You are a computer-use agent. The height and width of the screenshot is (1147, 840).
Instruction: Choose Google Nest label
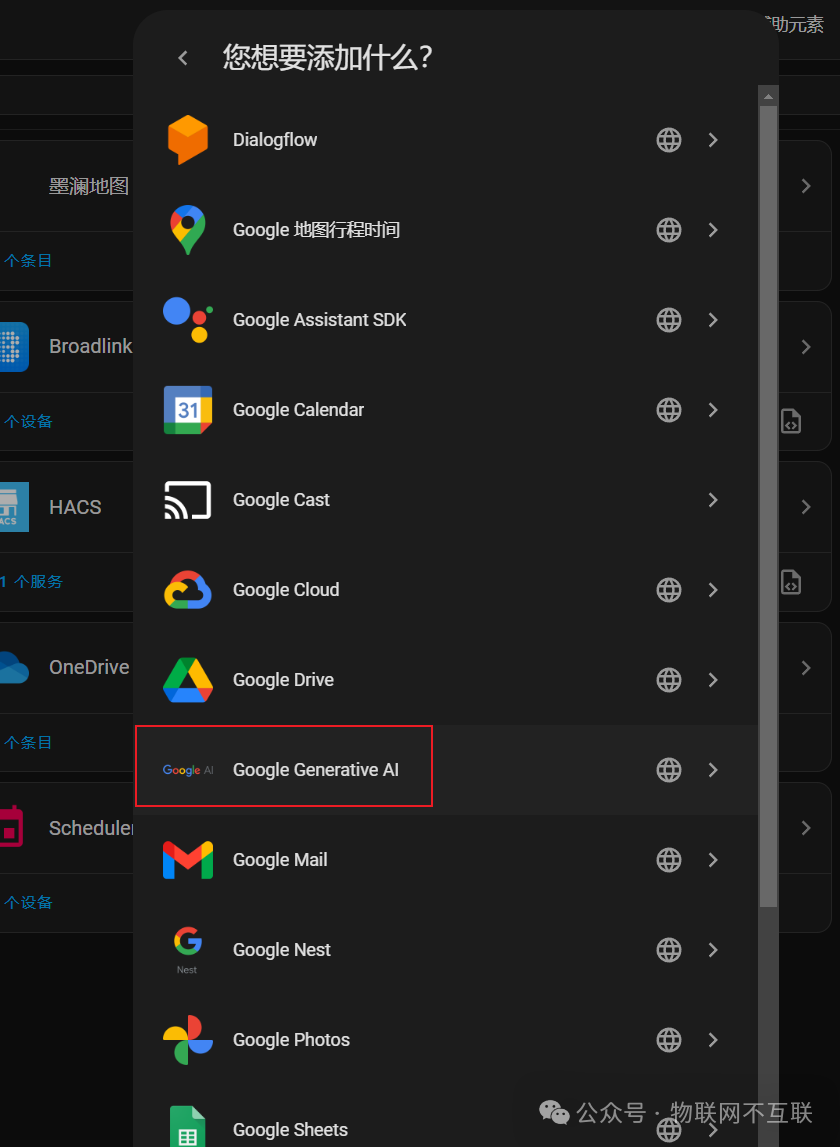(x=282, y=949)
